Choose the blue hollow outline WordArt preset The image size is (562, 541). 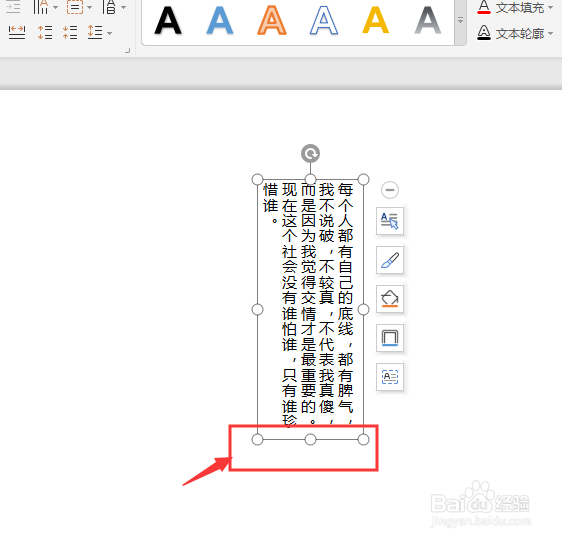tap(324, 21)
